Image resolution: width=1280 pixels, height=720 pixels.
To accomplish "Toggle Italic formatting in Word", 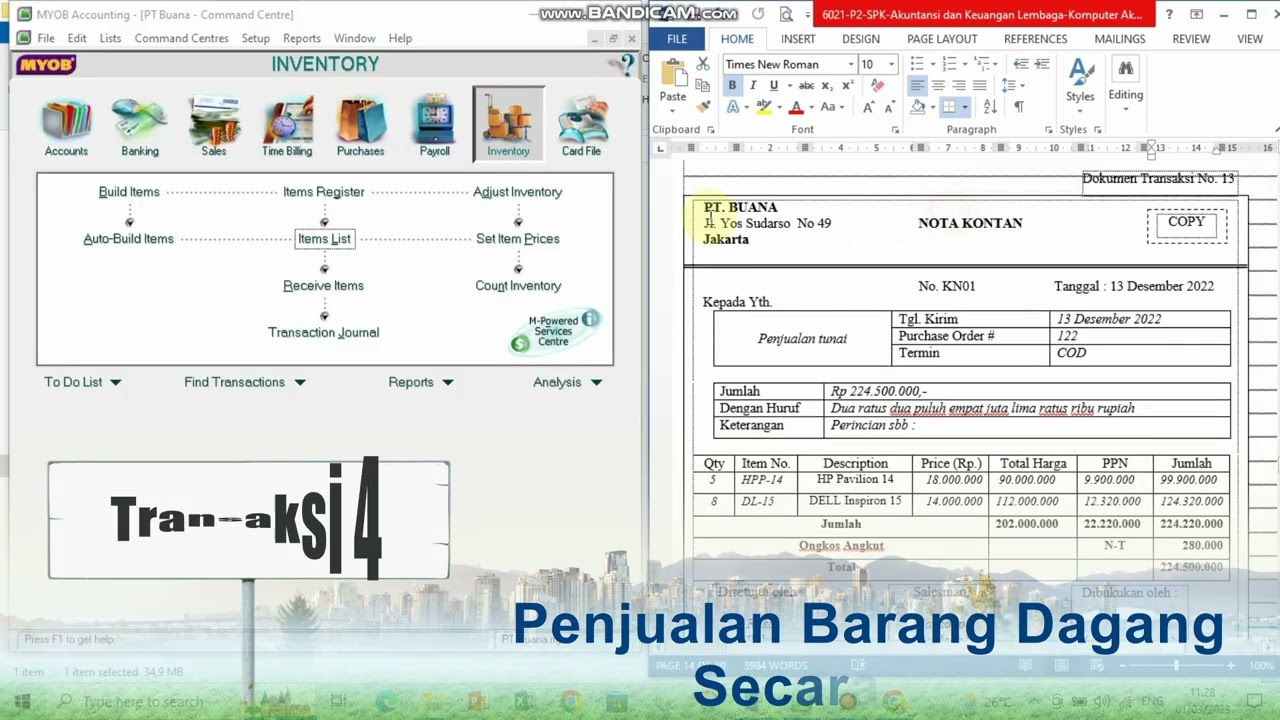I will pyautogui.click(x=751, y=86).
